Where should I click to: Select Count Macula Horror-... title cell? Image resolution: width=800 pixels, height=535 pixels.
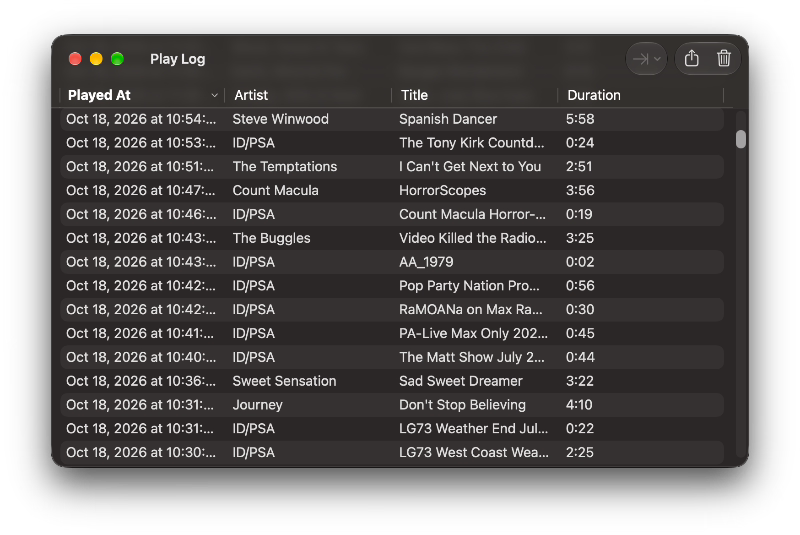[x=472, y=214]
